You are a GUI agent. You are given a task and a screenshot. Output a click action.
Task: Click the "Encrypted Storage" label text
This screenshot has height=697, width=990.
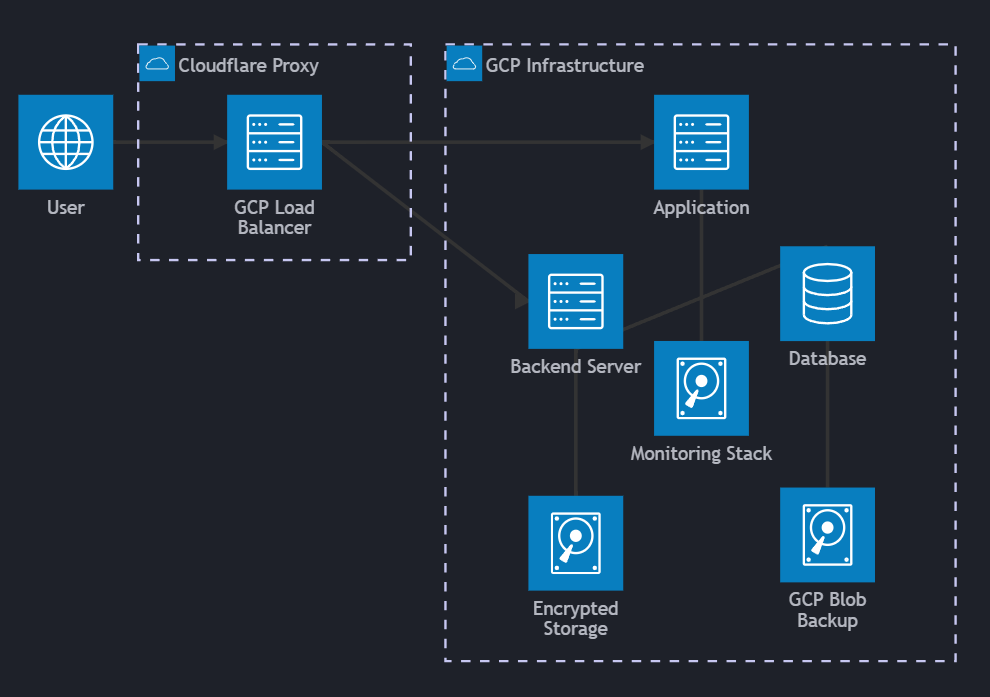(x=575, y=618)
